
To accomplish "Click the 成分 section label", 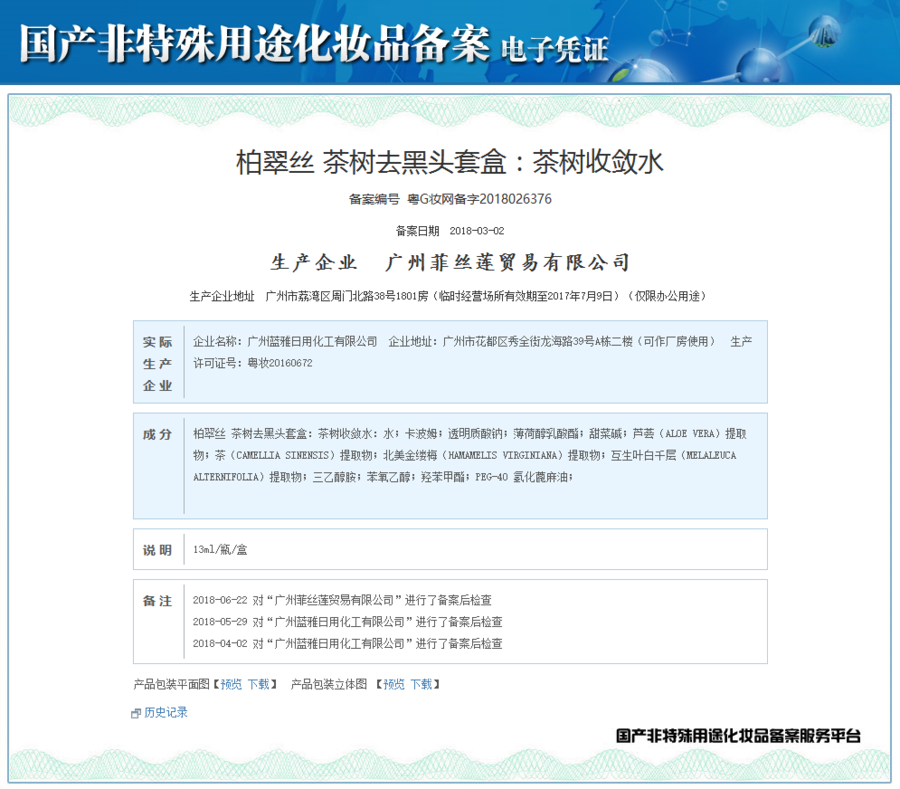I will 157,434.
